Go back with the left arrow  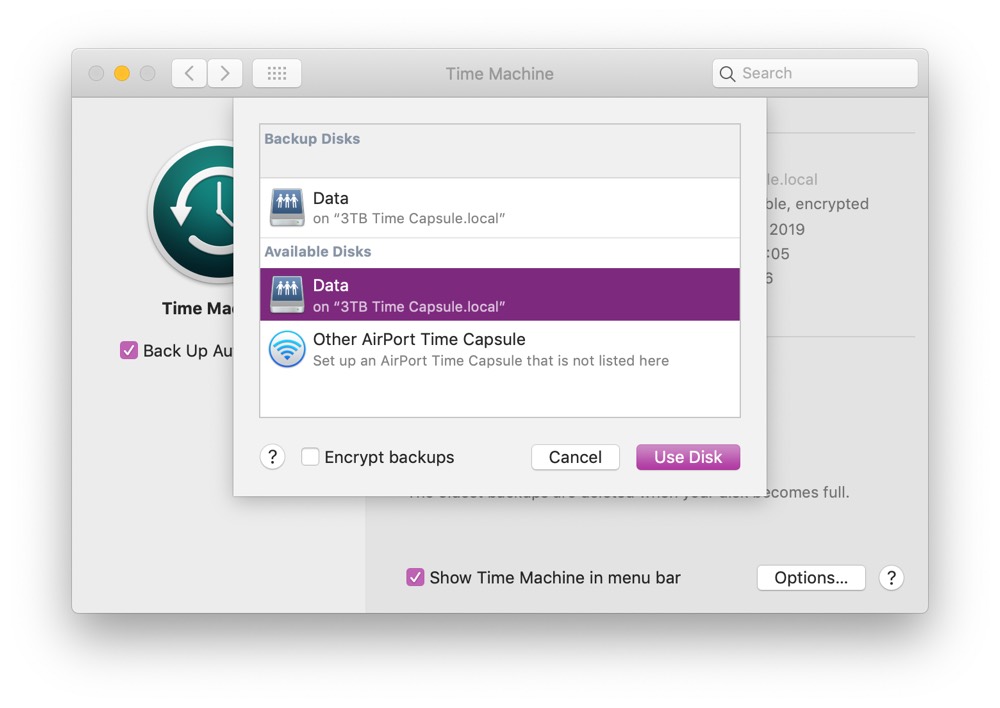189,73
